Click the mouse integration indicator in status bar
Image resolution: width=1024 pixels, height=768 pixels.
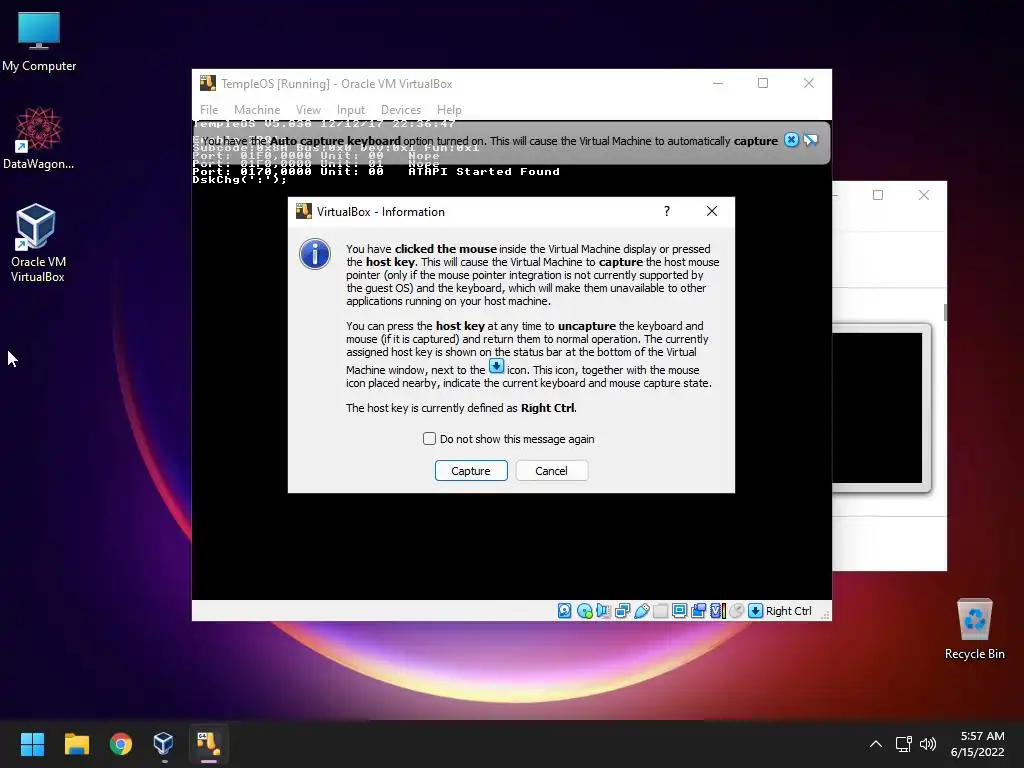pos(737,611)
